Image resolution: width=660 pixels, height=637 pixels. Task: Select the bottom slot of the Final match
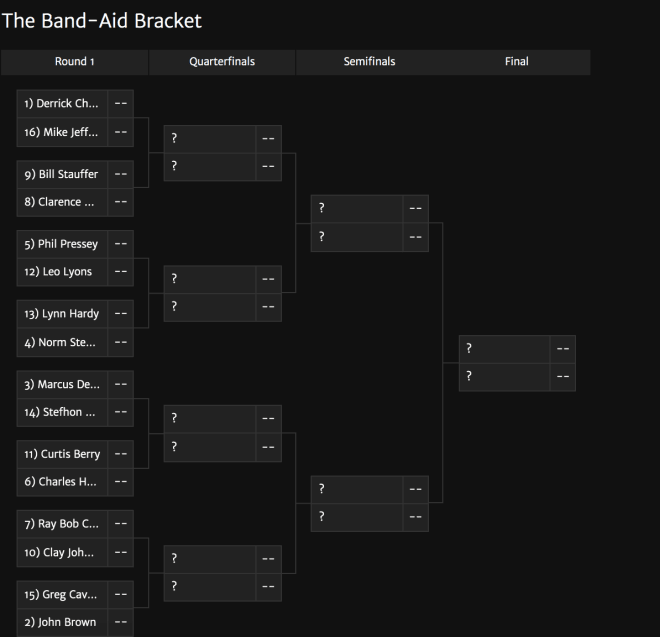coord(517,377)
